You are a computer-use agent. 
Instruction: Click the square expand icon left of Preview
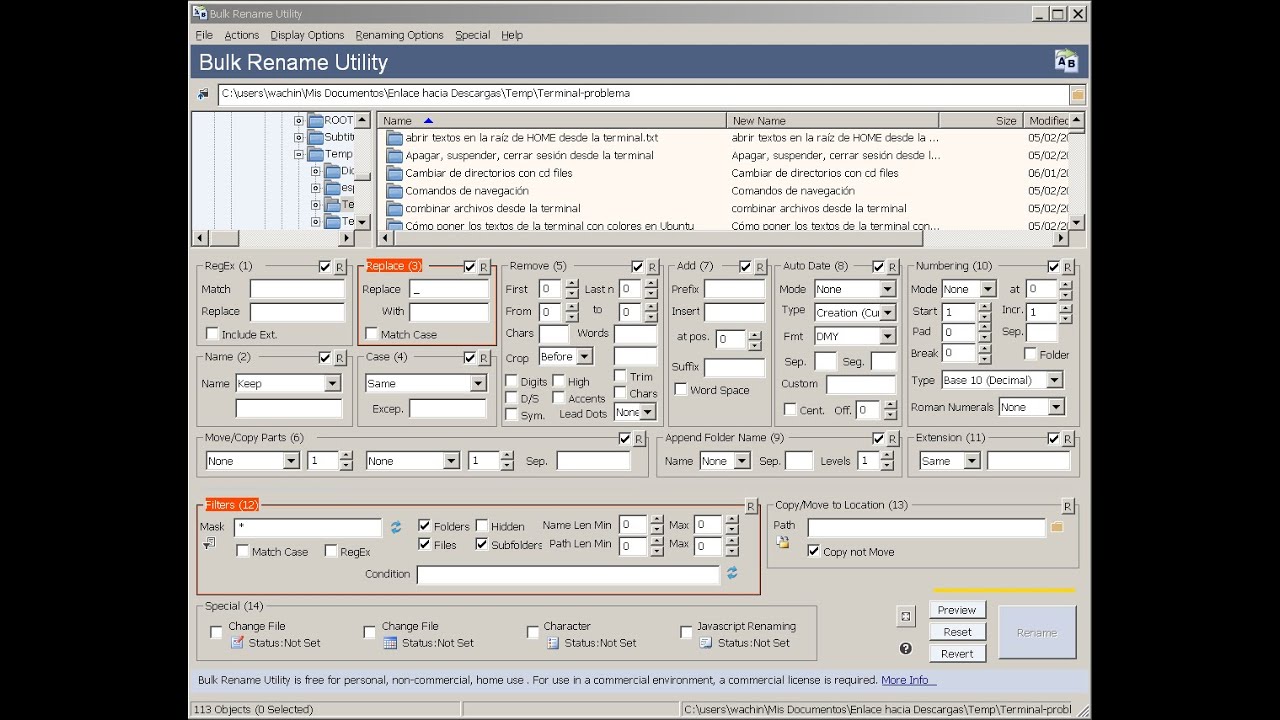(906, 617)
